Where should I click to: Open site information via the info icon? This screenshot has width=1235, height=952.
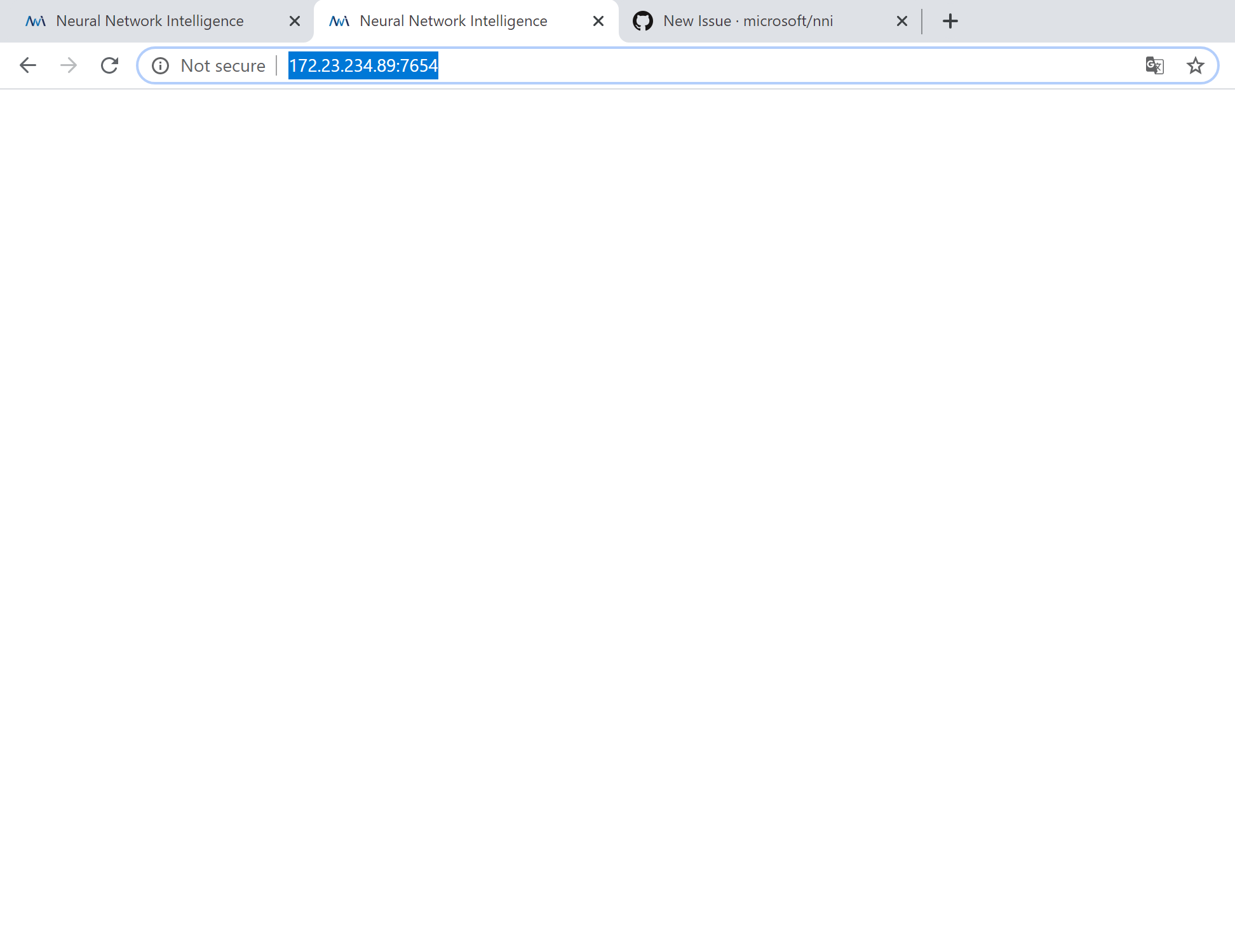pos(160,65)
